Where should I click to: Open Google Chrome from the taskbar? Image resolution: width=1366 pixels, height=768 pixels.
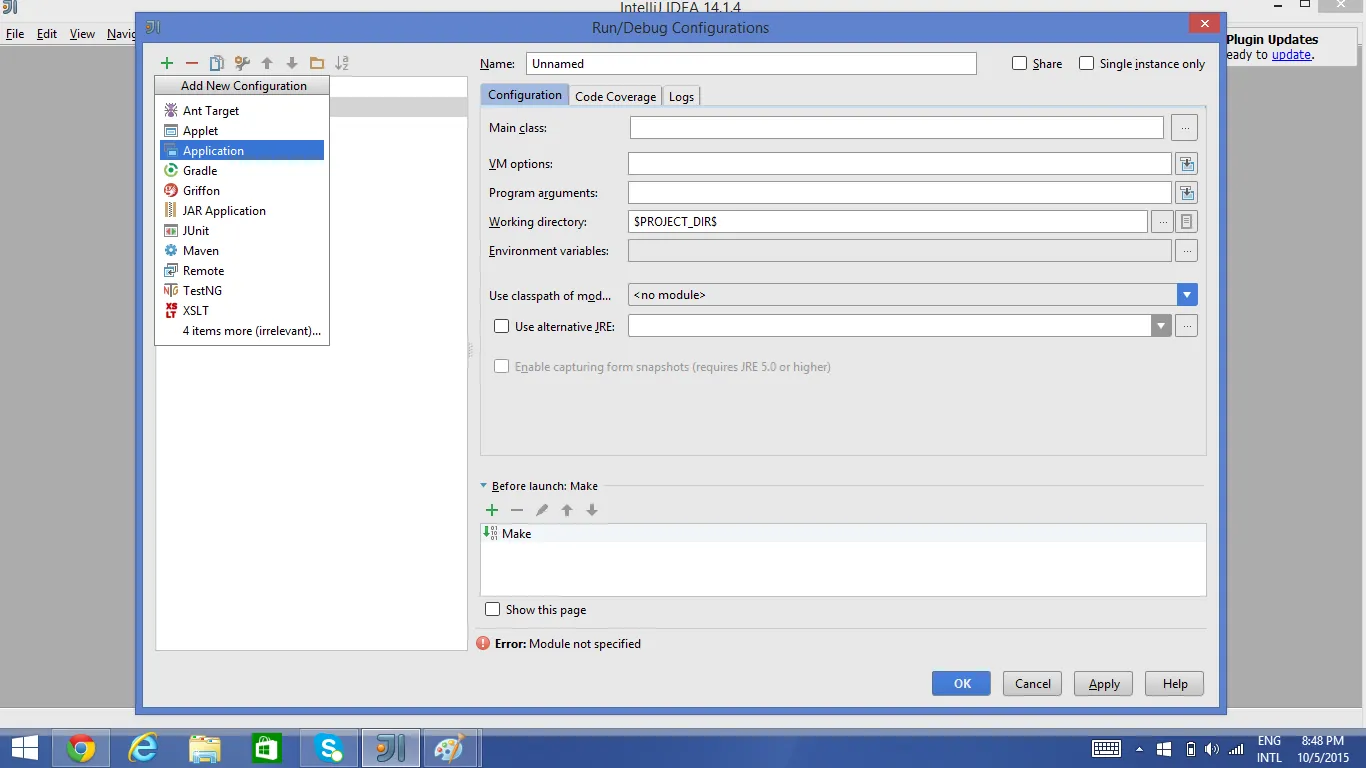coord(81,748)
